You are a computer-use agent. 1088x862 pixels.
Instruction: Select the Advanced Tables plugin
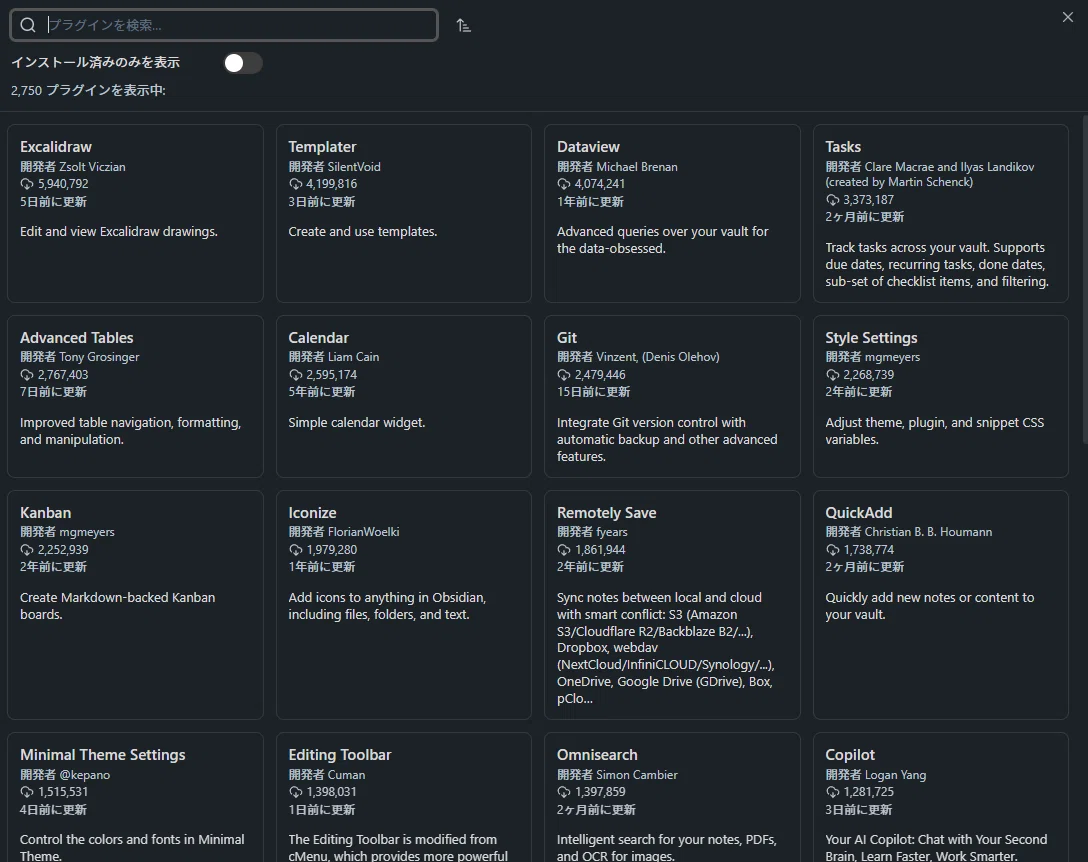coord(135,396)
